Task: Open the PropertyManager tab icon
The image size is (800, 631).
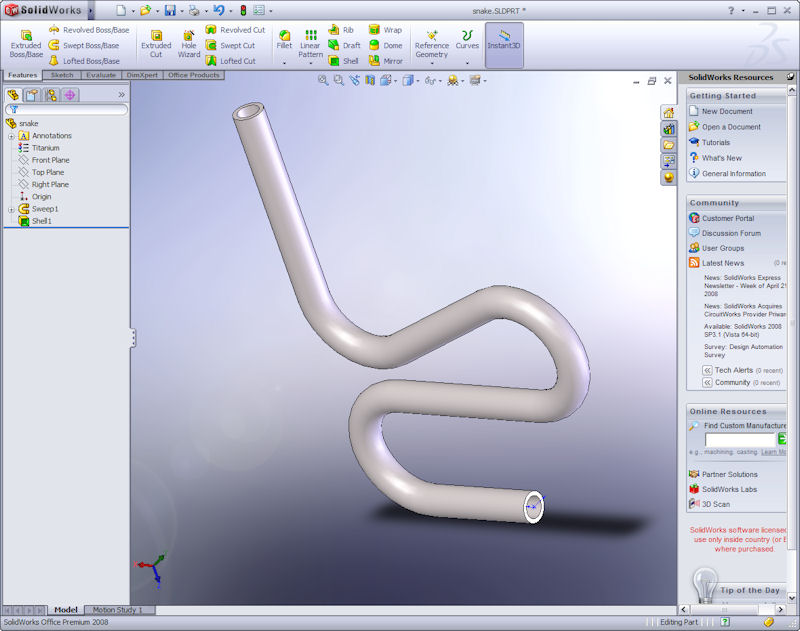Action: pos(31,95)
